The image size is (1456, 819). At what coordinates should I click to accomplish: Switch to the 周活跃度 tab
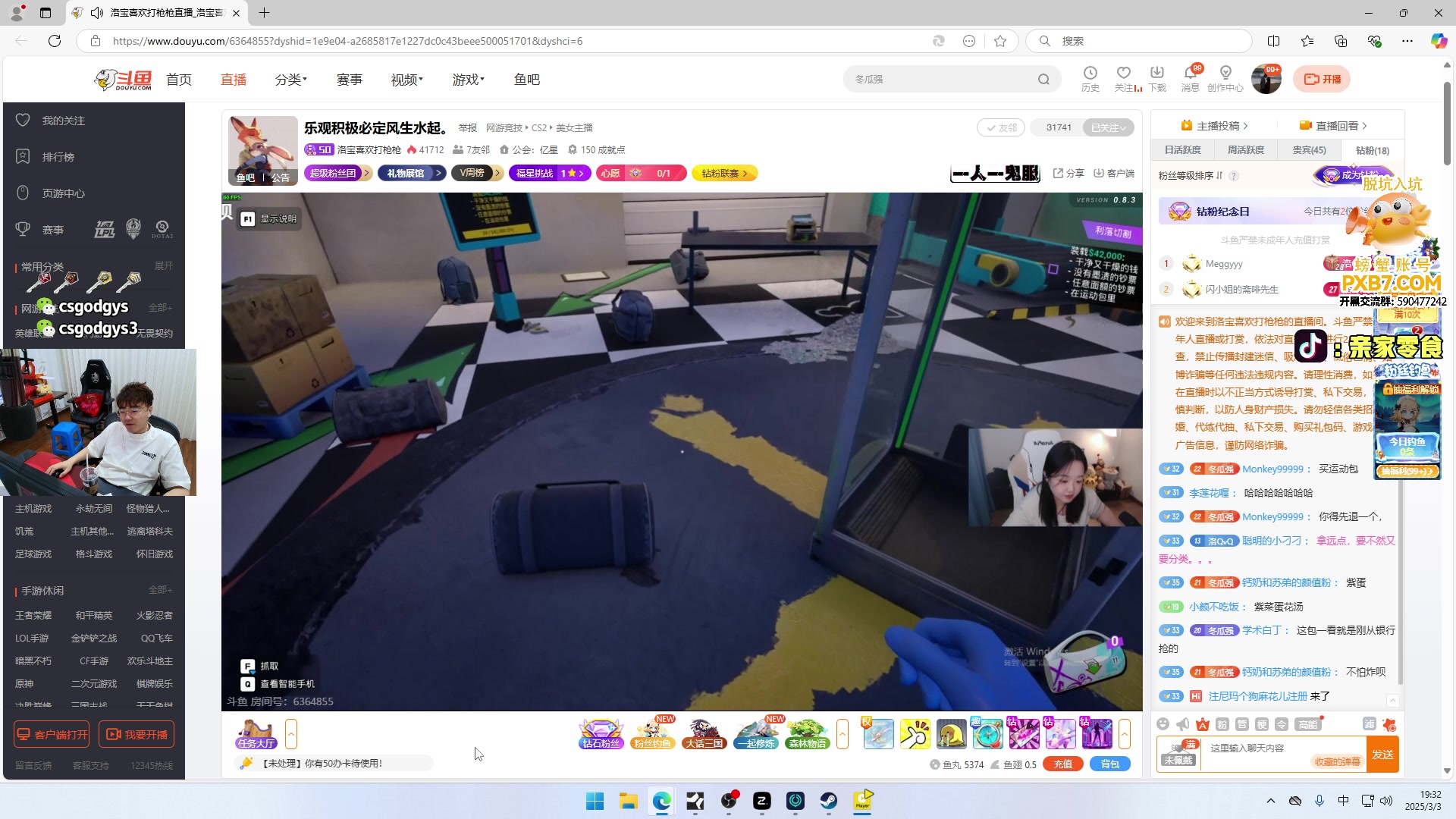pyautogui.click(x=1246, y=150)
